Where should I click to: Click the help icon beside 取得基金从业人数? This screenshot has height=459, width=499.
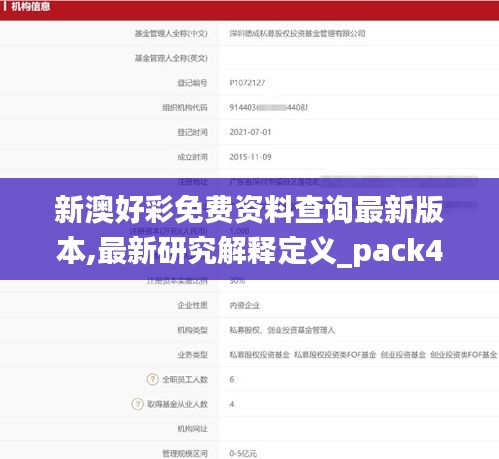137,404
